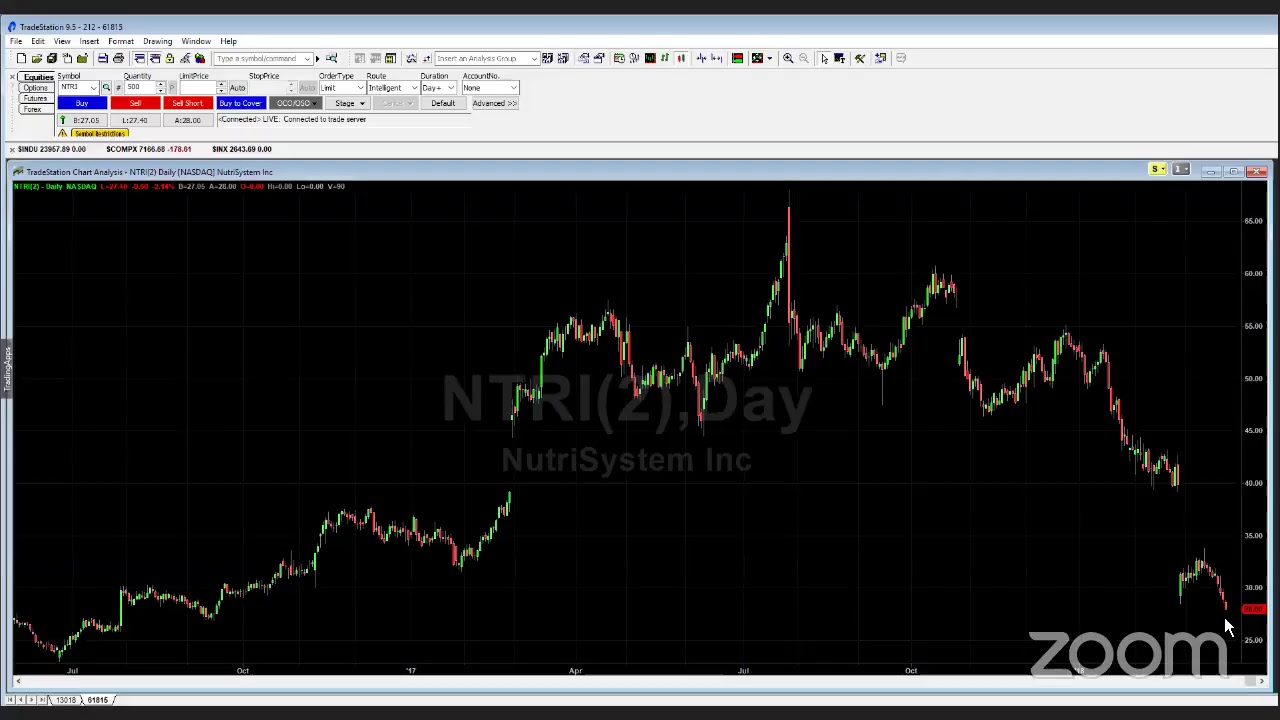1280x720 pixels.
Task: Open the Drawing menu
Action: point(157,41)
